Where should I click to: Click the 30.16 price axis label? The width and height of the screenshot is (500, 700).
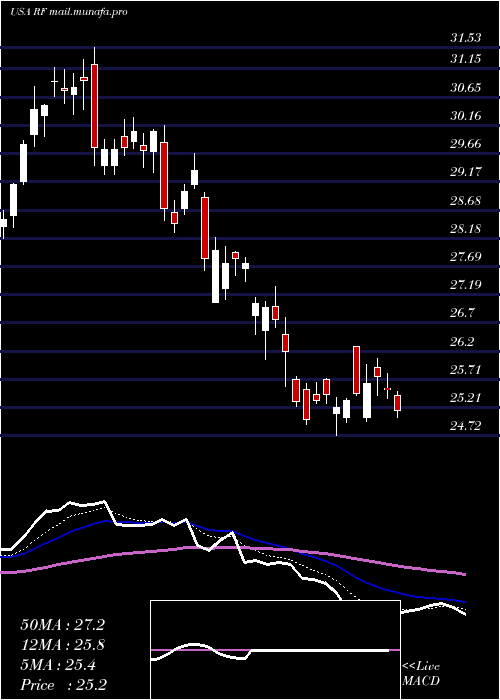pos(466,116)
